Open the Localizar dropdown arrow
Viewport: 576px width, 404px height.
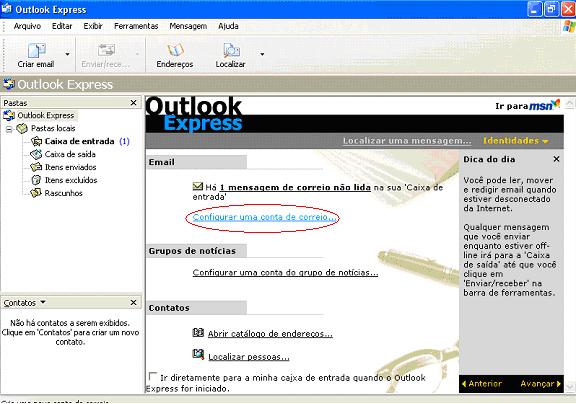click(262, 54)
